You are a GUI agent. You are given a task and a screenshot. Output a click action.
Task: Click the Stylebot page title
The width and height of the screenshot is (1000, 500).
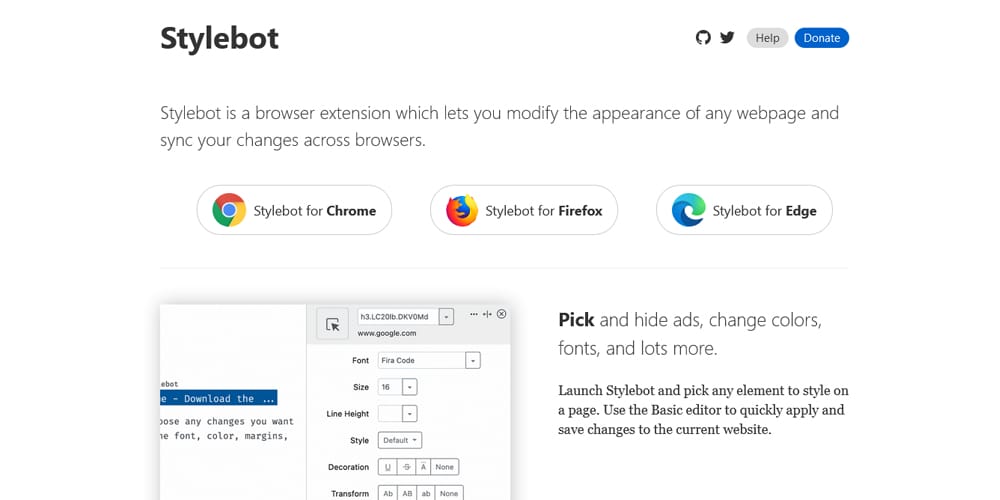[x=219, y=38]
